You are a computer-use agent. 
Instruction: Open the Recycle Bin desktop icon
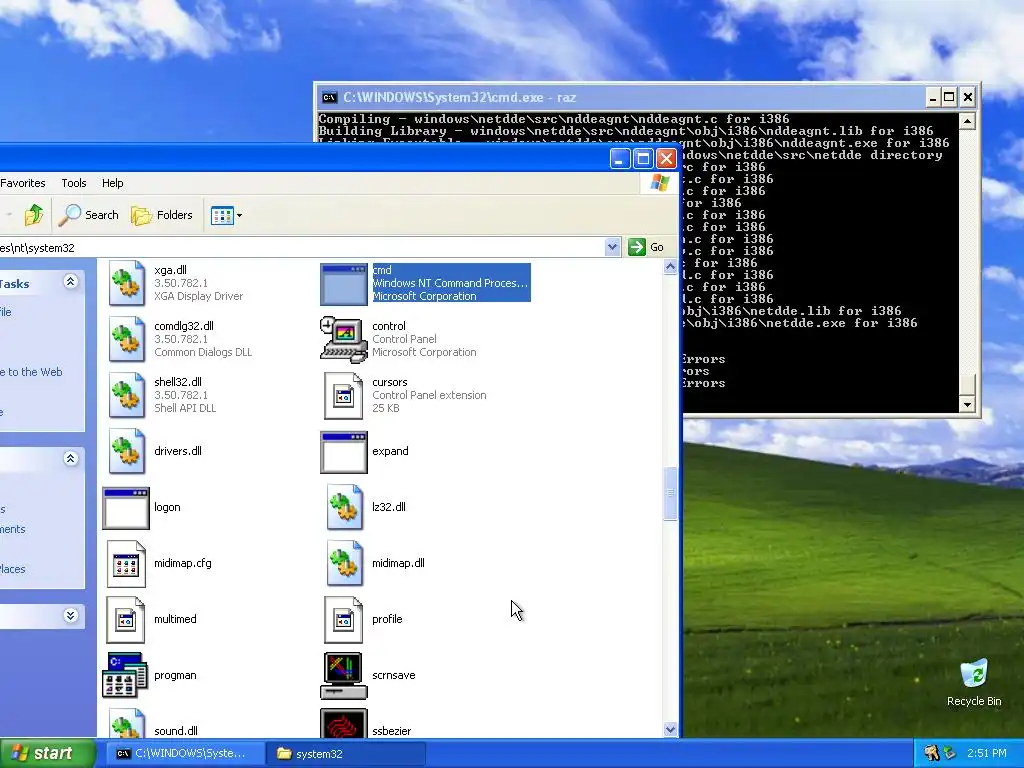point(974,682)
